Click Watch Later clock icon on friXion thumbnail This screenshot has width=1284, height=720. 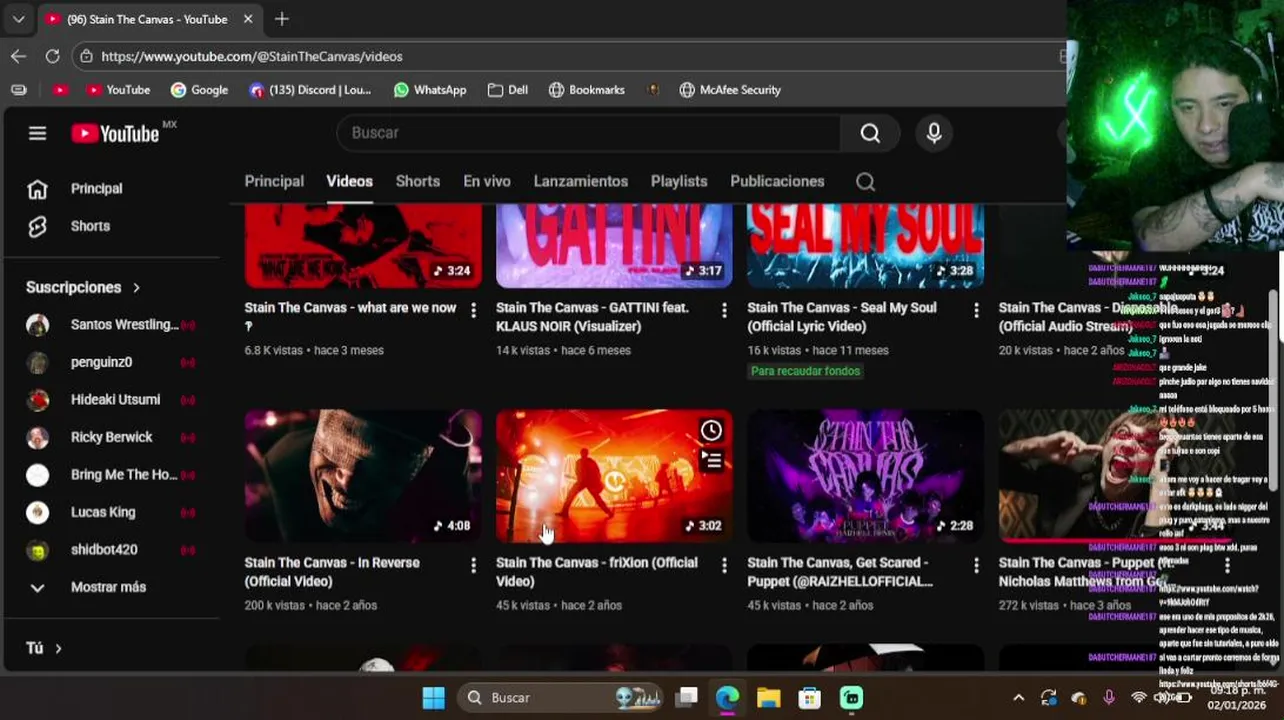tap(711, 430)
